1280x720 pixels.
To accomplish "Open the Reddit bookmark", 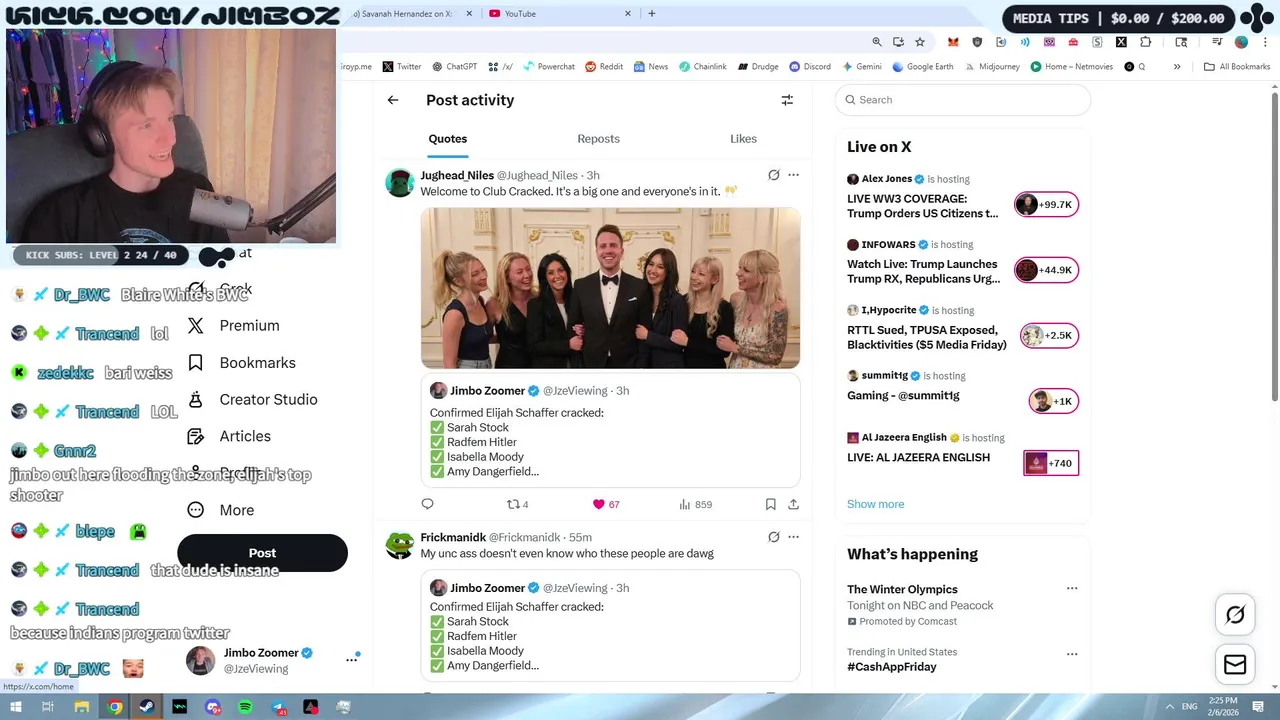I will [604, 67].
